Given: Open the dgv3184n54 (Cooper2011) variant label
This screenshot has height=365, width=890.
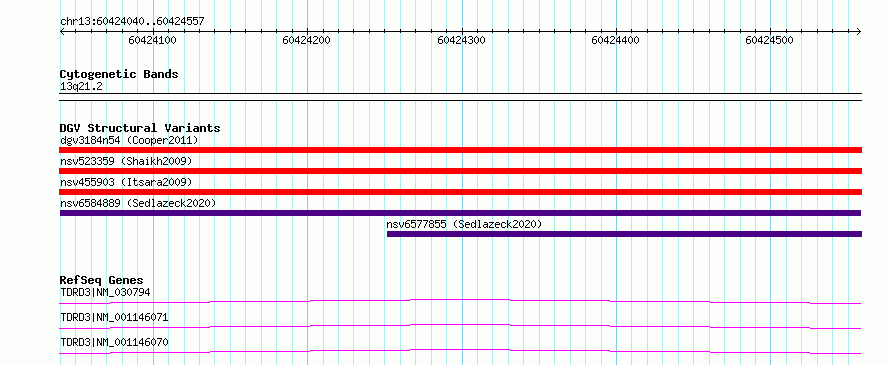Looking at the screenshot, I should (129, 140).
